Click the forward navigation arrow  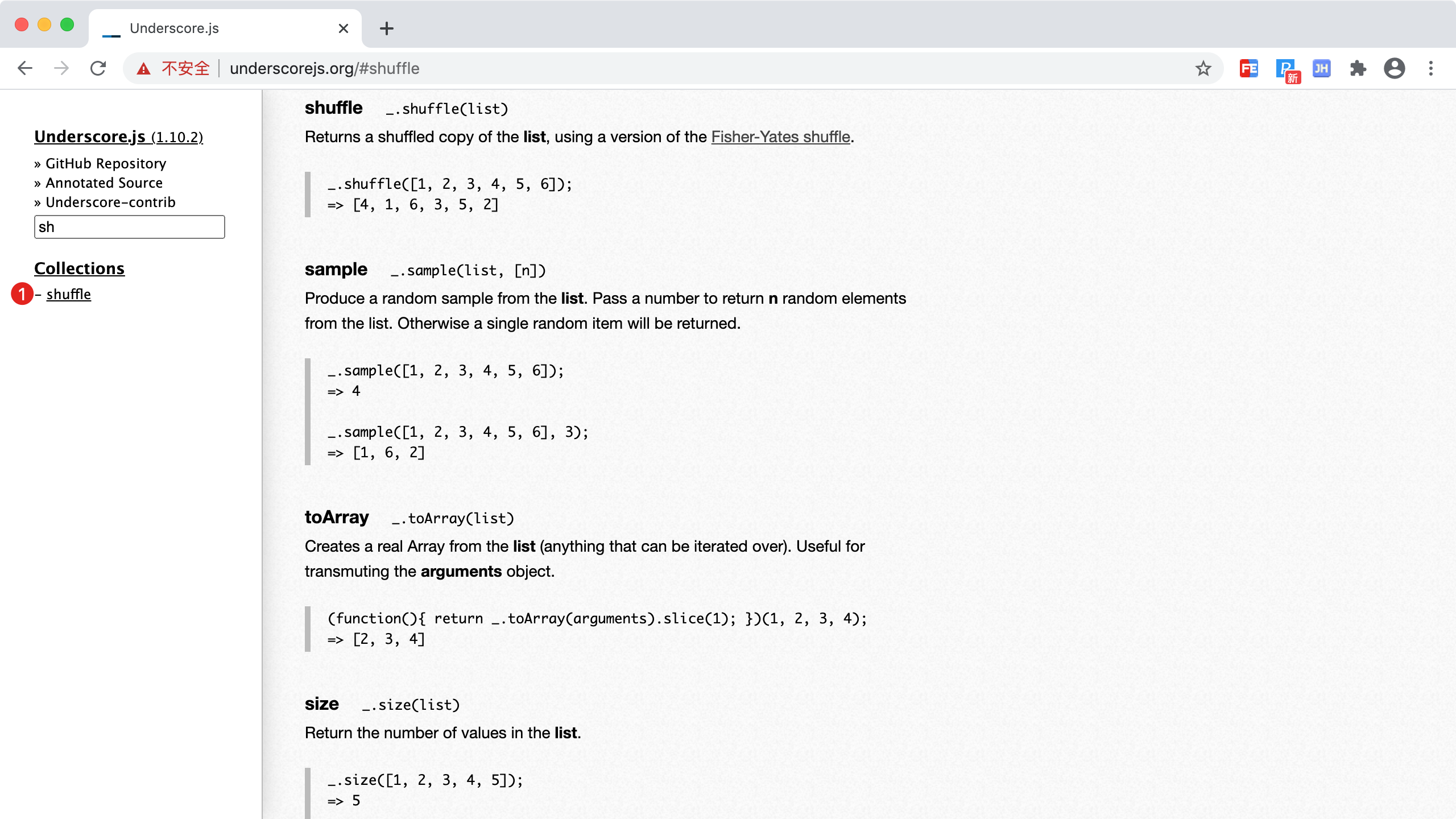(x=61, y=68)
